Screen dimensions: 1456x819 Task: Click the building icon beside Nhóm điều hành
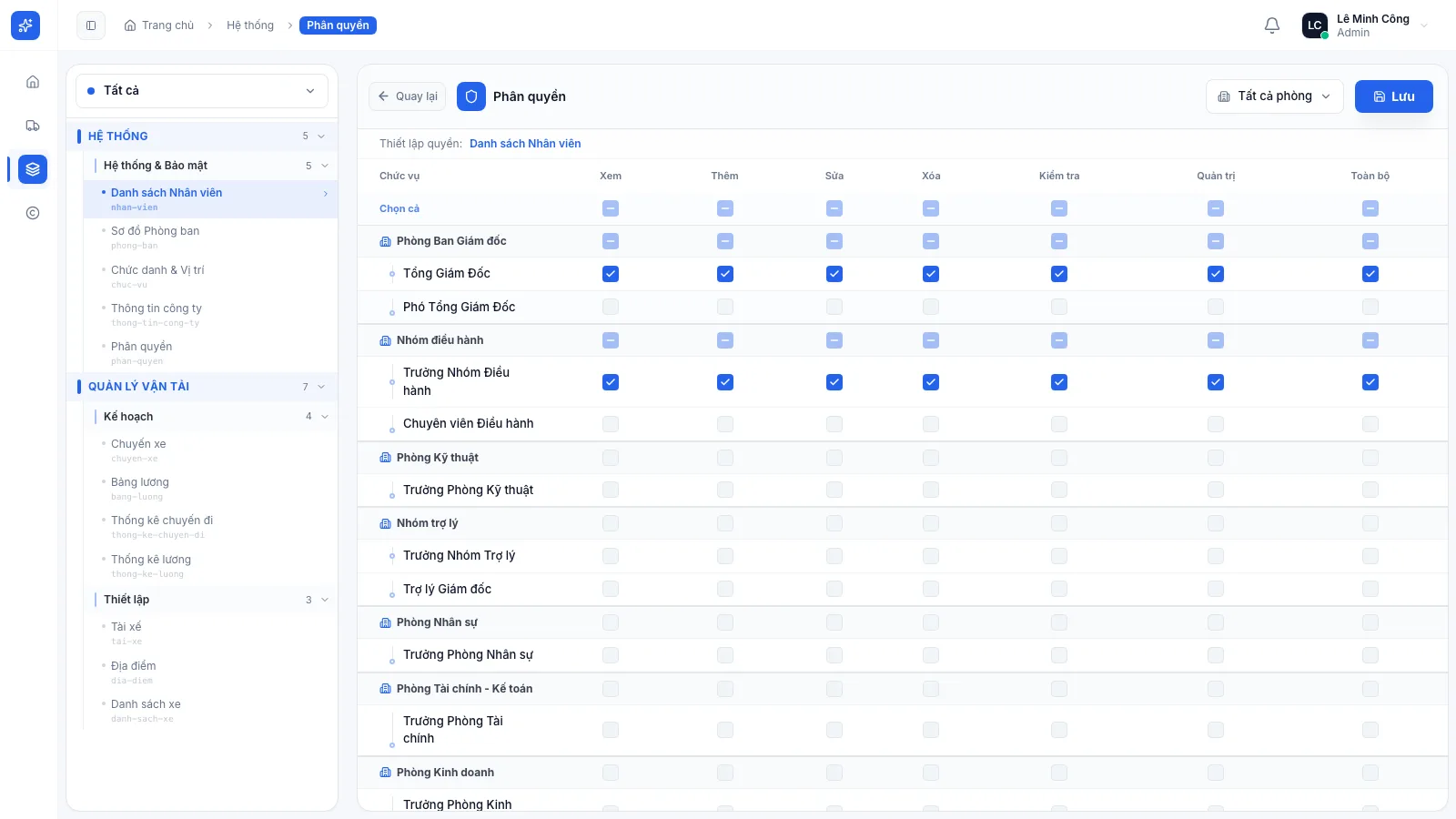(x=385, y=340)
